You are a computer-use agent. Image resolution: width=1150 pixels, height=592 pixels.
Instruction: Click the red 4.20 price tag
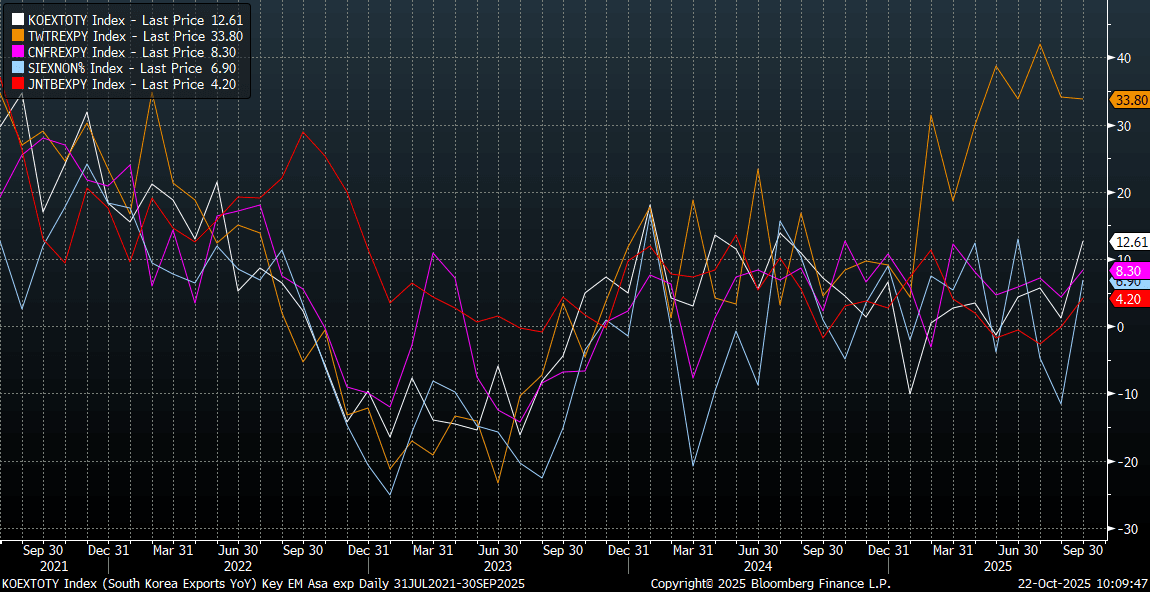click(x=1129, y=299)
